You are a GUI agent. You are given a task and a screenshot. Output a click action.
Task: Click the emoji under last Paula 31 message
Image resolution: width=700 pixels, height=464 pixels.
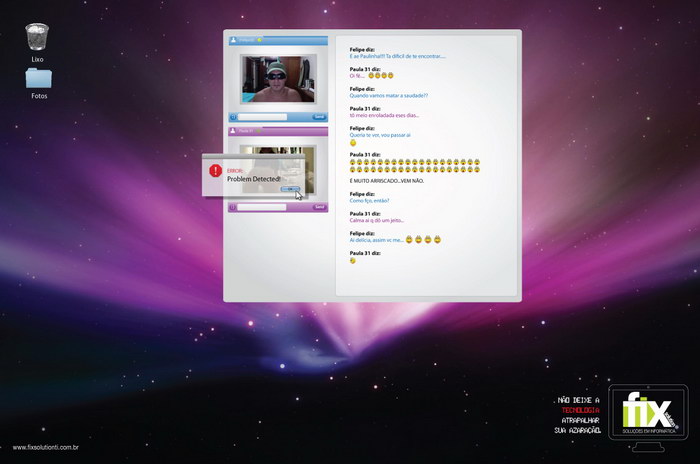[x=353, y=261]
